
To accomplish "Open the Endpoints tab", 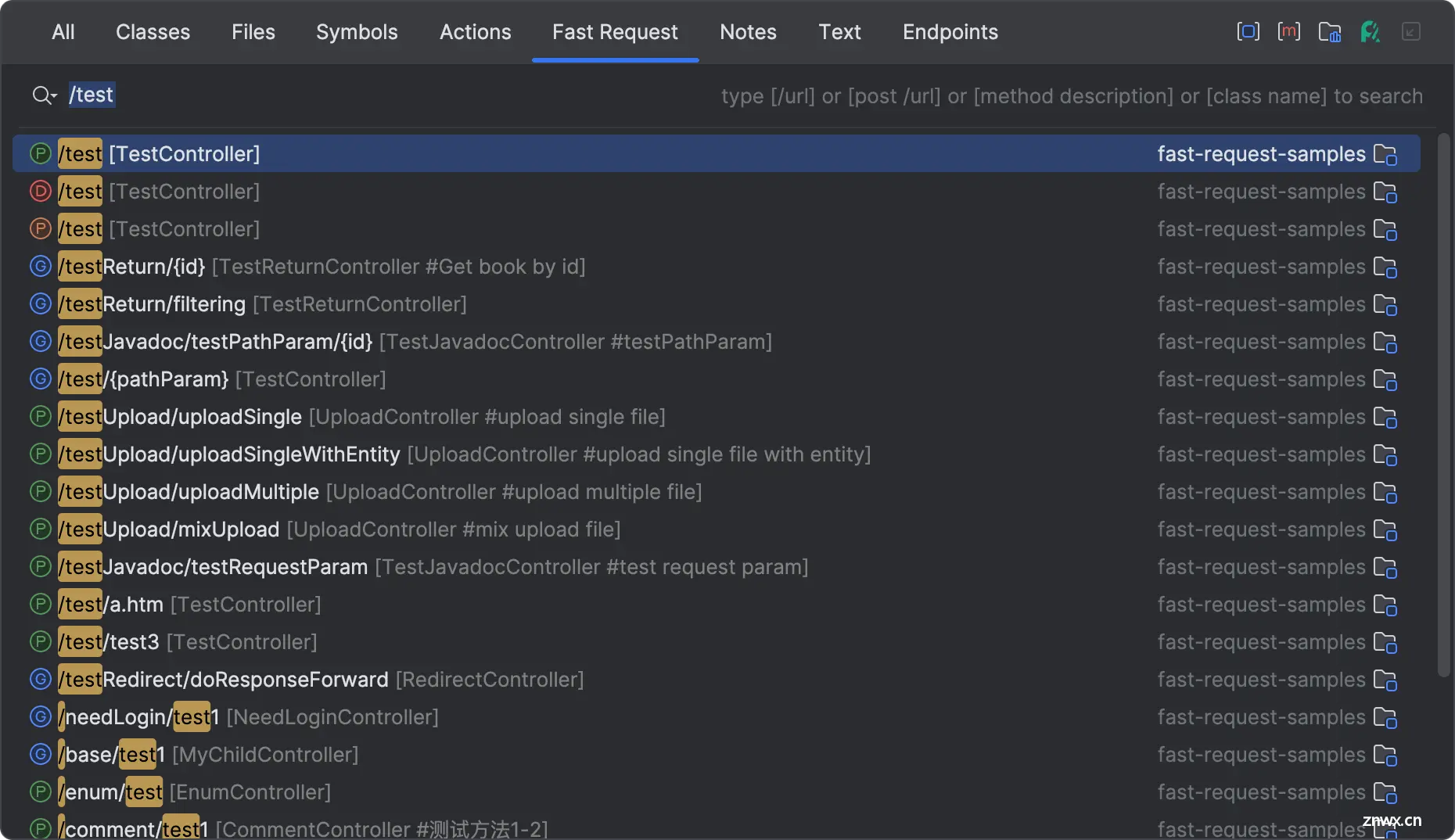I will pos(950,32).
